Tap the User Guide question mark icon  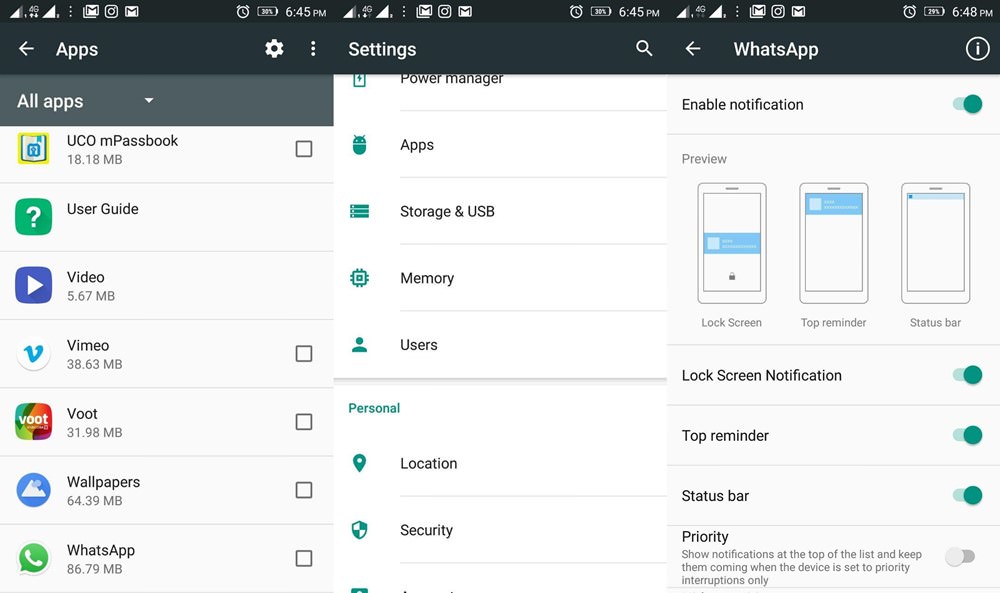[33, 217]
